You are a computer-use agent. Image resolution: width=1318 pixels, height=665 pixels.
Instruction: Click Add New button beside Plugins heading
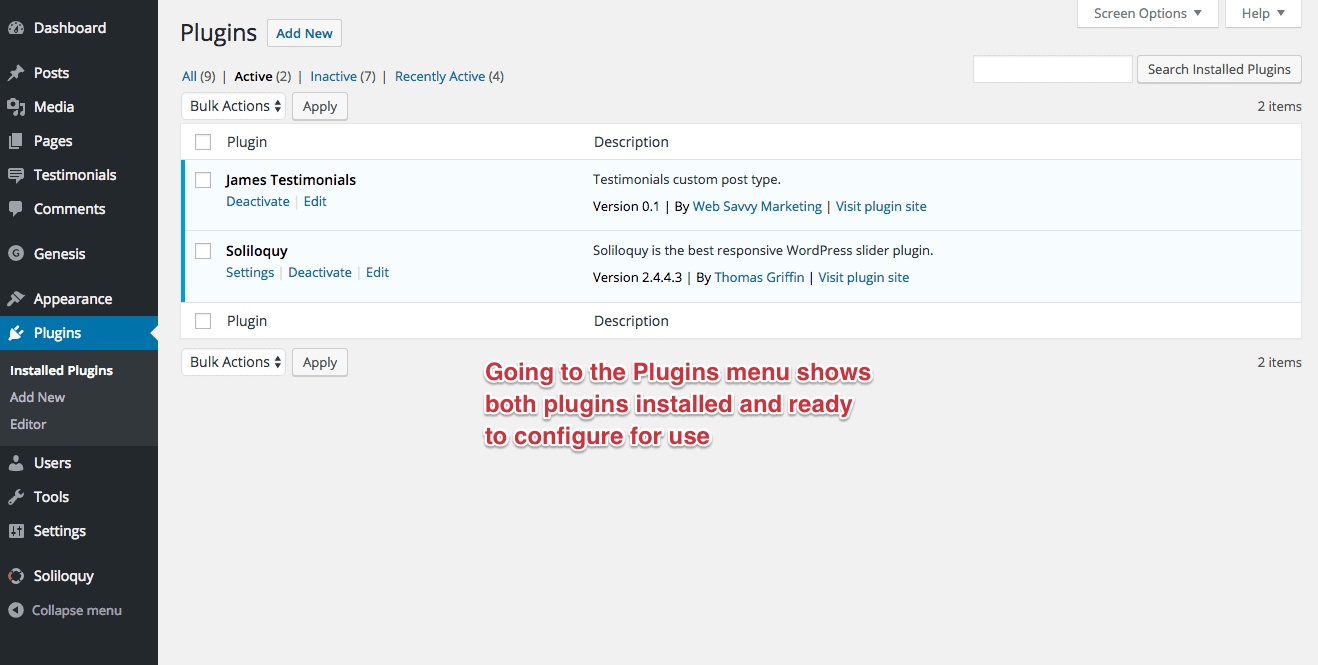(x=304, y=33)
